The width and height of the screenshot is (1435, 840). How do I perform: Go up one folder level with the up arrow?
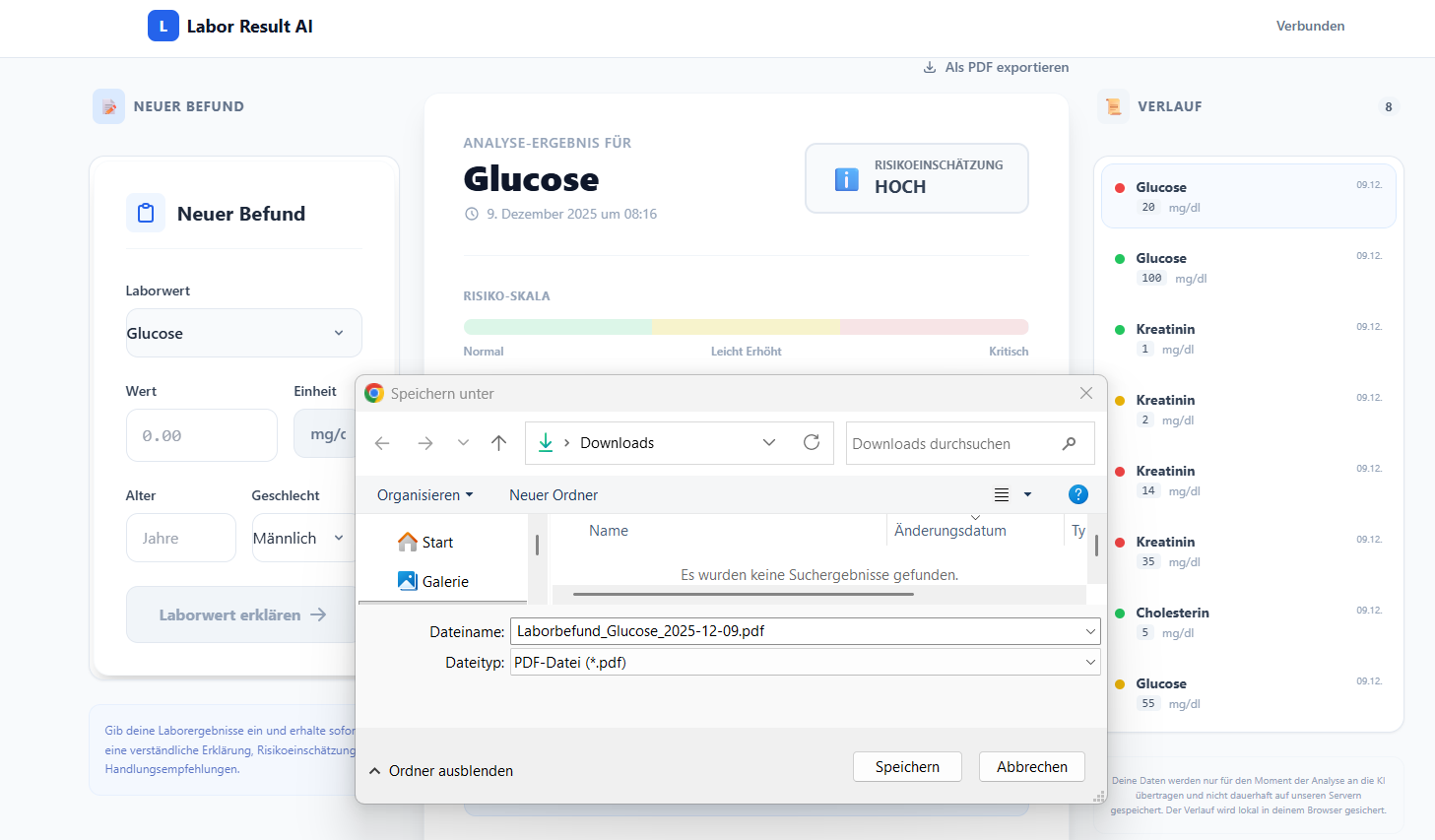pyautogui.click(x=498, y=443)
